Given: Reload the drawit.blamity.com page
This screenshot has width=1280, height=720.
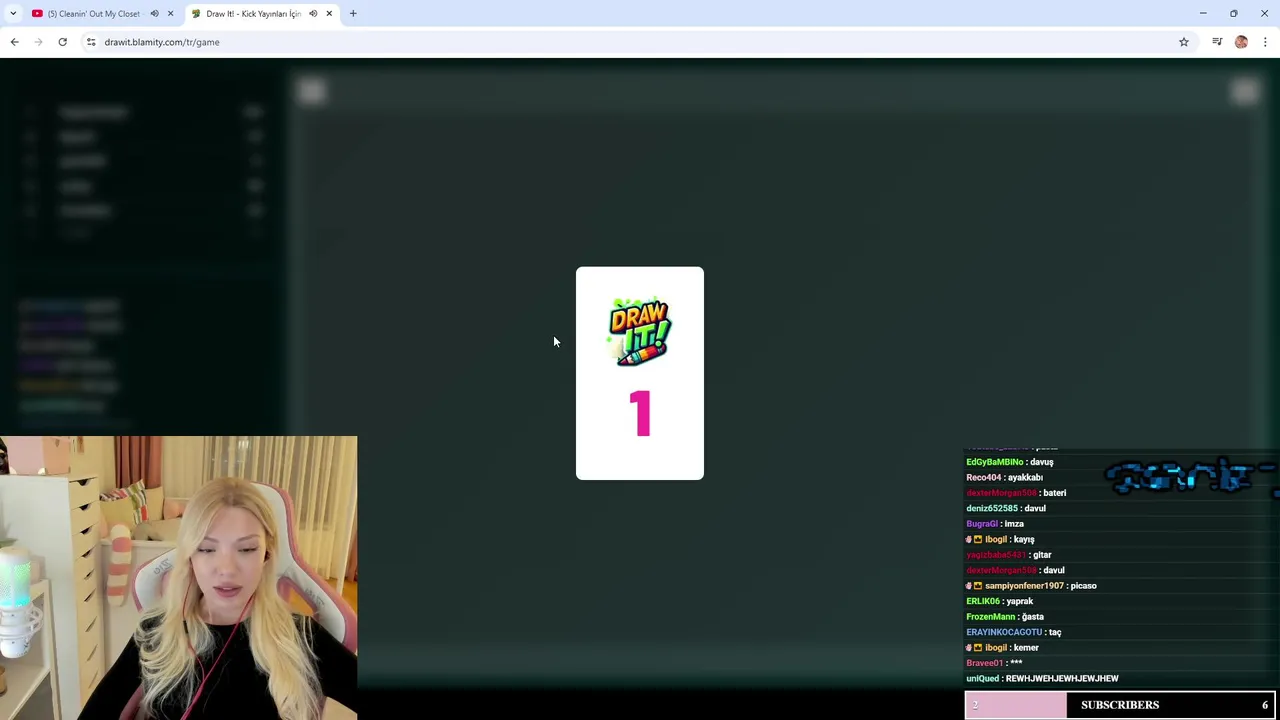Looking at the screenshot, I should 62,42.
